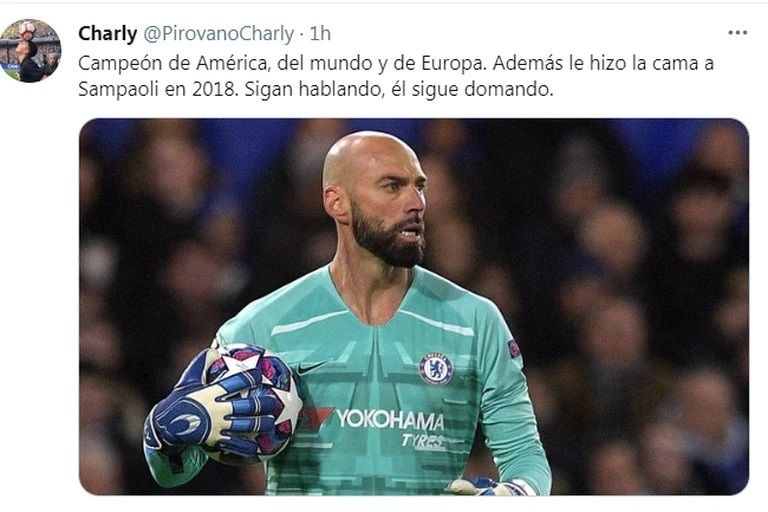The height and width of the screenshot is (512, 768).
Task: Click the Champions League match ball
Action: (252, 401)
